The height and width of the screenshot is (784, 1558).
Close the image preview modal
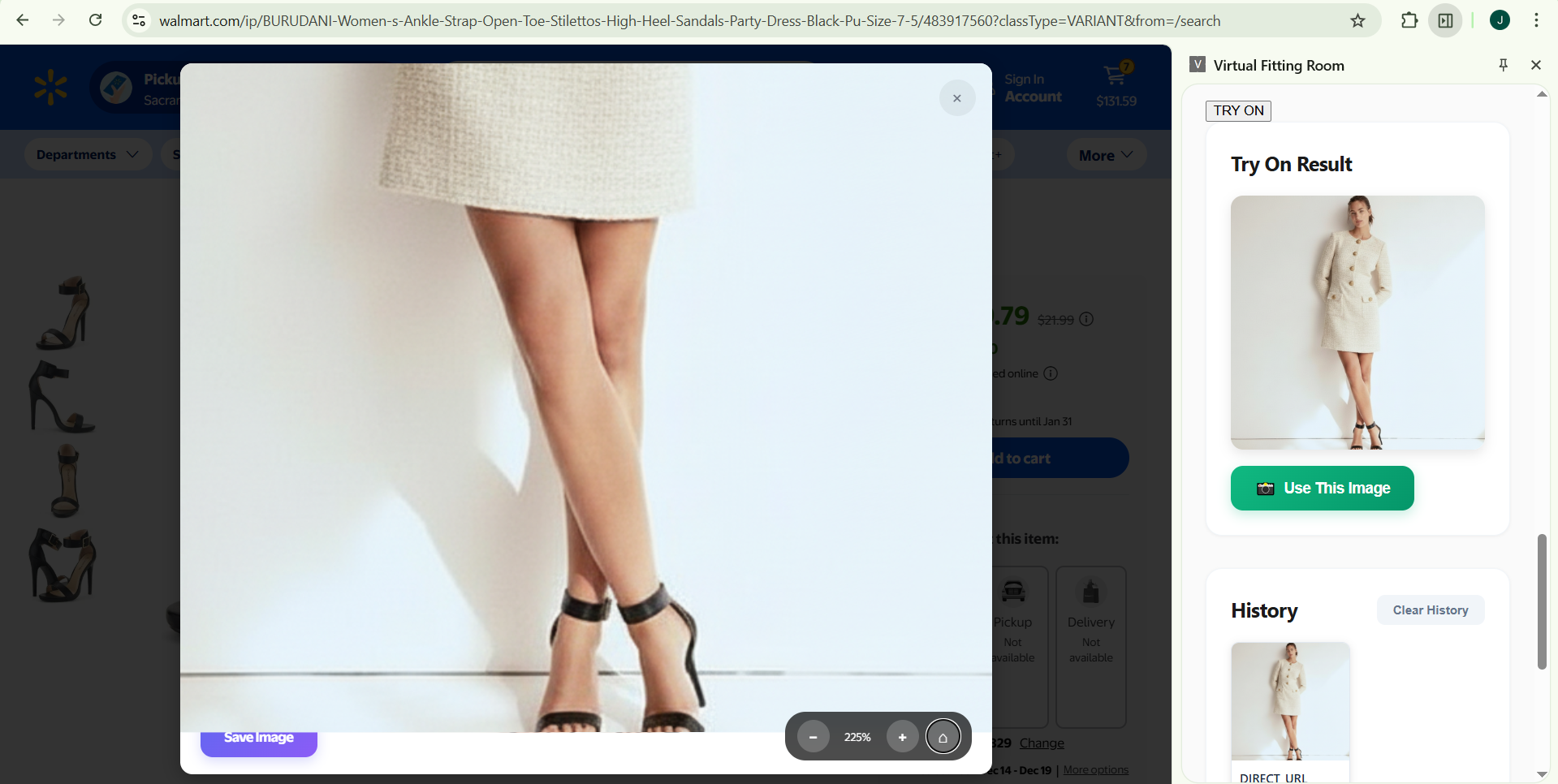coord(957,98)
